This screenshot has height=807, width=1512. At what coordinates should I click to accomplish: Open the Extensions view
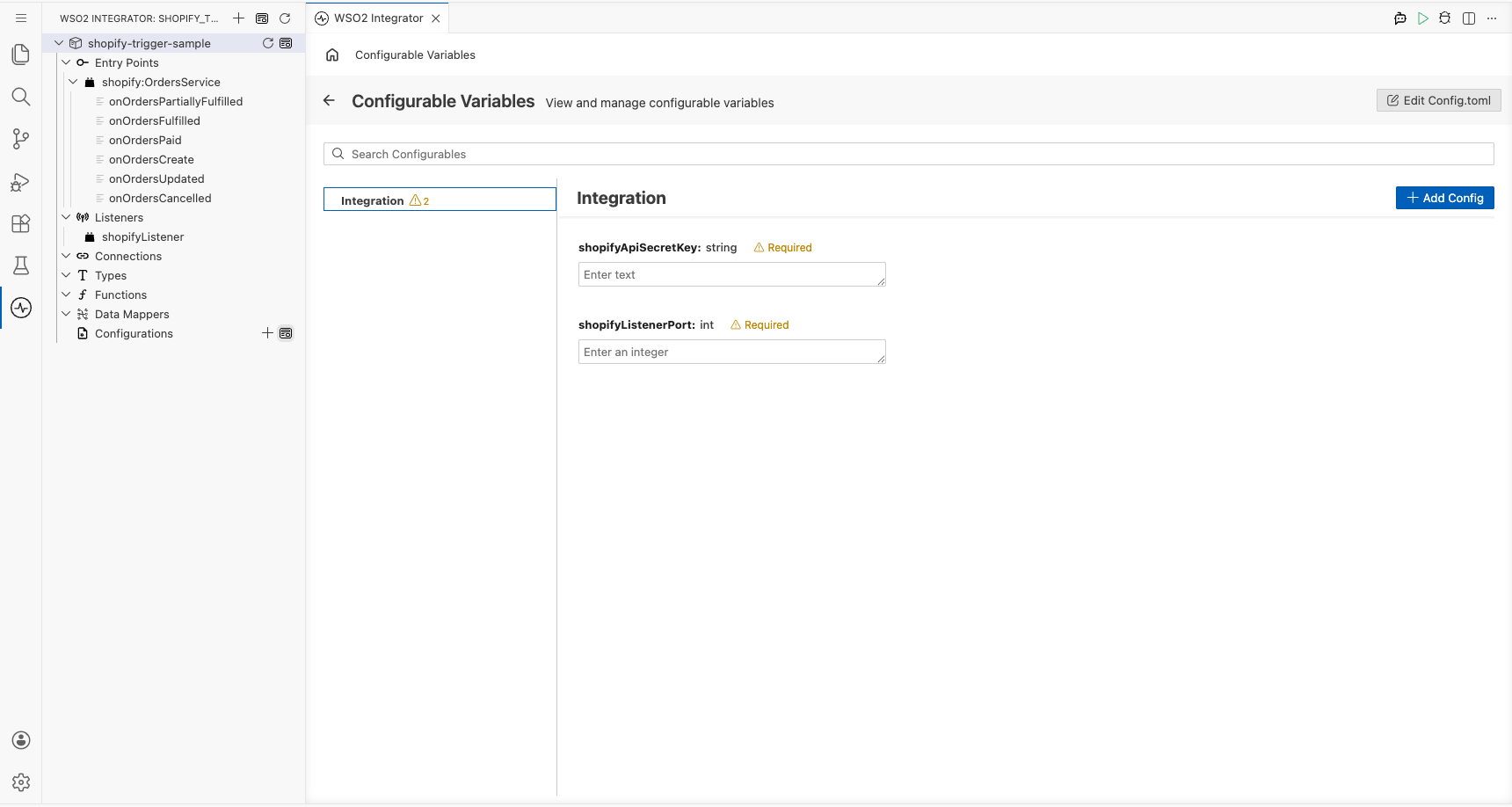(x=21, y=223)
